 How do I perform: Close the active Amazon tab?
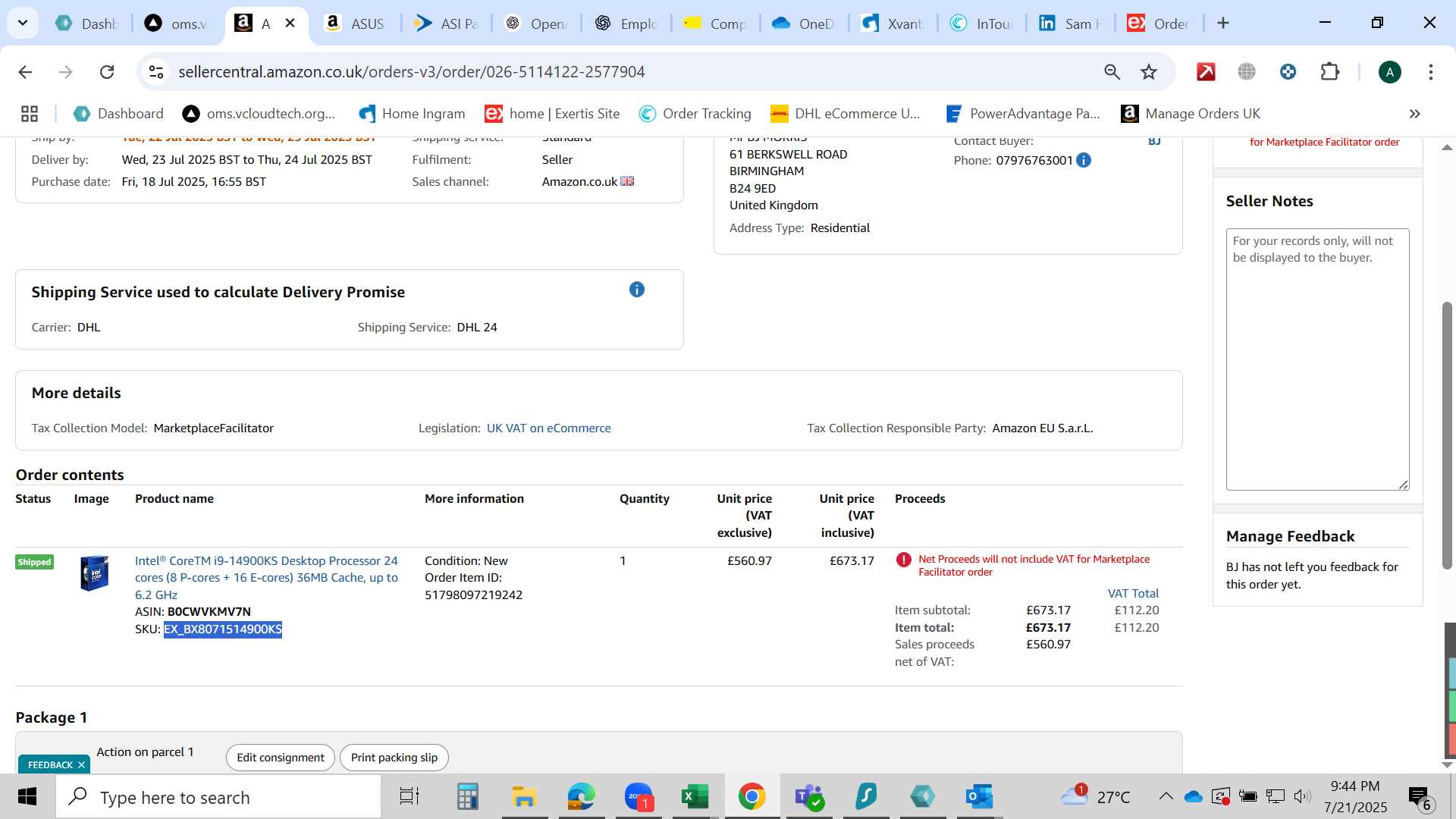click(290, 24)
